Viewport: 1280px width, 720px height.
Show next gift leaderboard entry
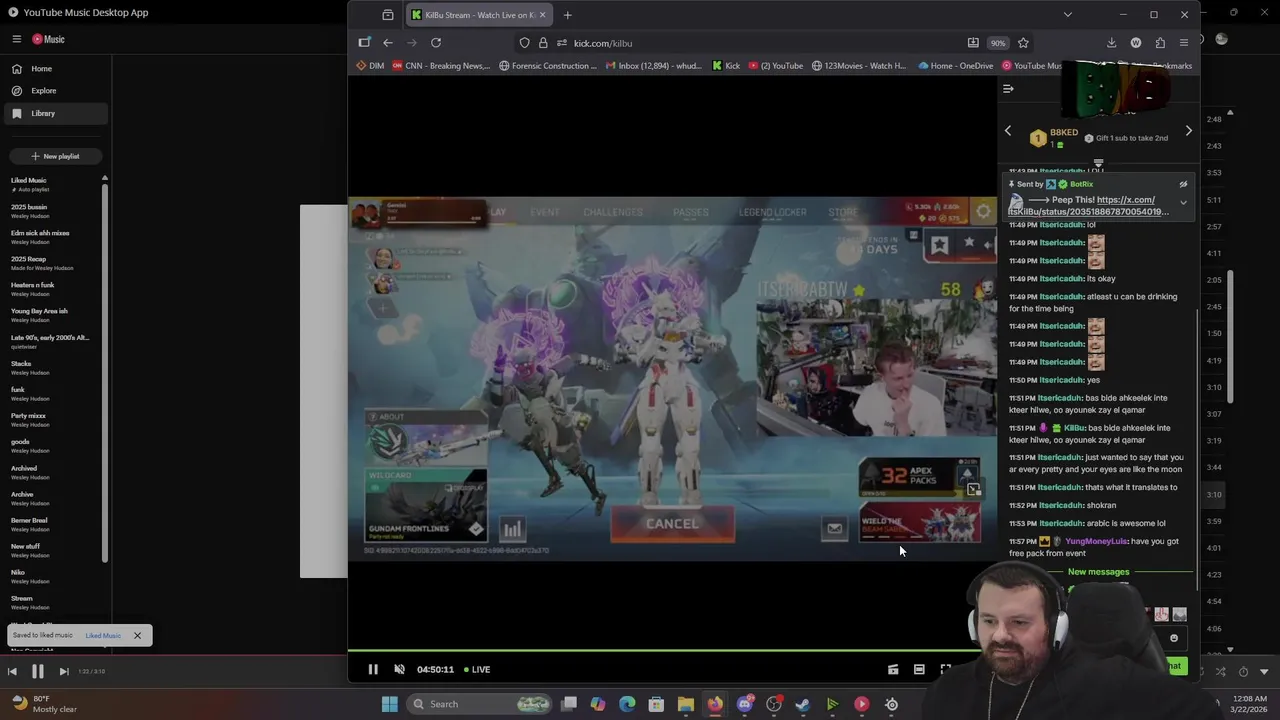tap(1188, 131)
